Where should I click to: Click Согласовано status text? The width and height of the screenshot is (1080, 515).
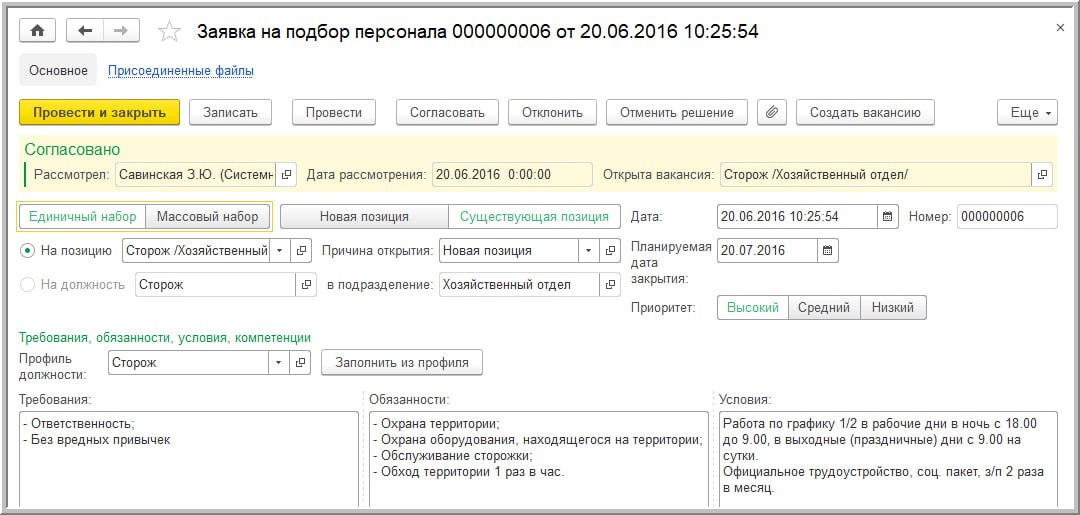click(72, 149)
